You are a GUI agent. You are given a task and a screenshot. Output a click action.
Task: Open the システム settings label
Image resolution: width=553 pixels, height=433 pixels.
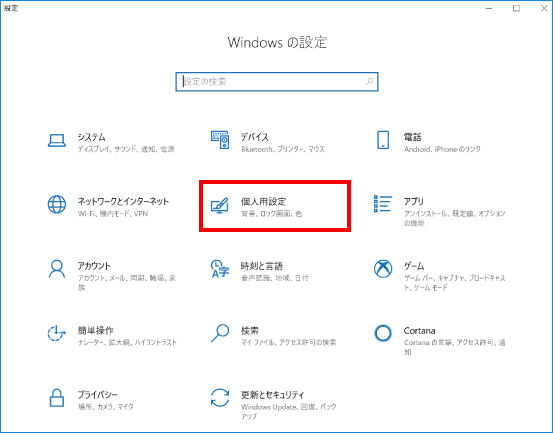[x=92, y=137]
